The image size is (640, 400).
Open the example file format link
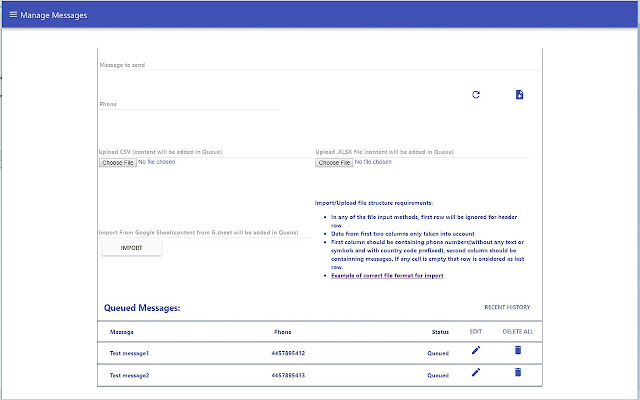[x=388, y=275]
